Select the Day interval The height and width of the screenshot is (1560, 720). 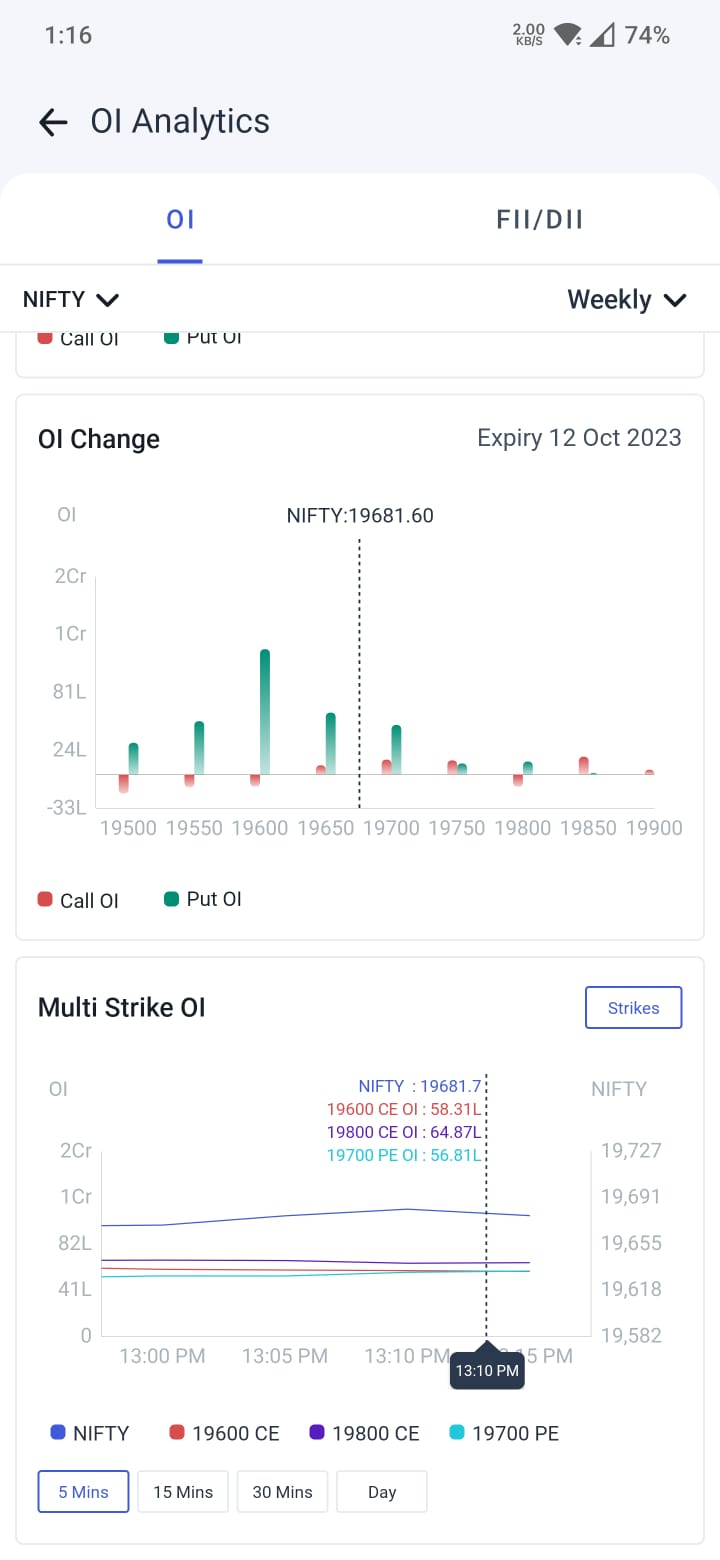pyautogui.click(x=382, y=1492)
